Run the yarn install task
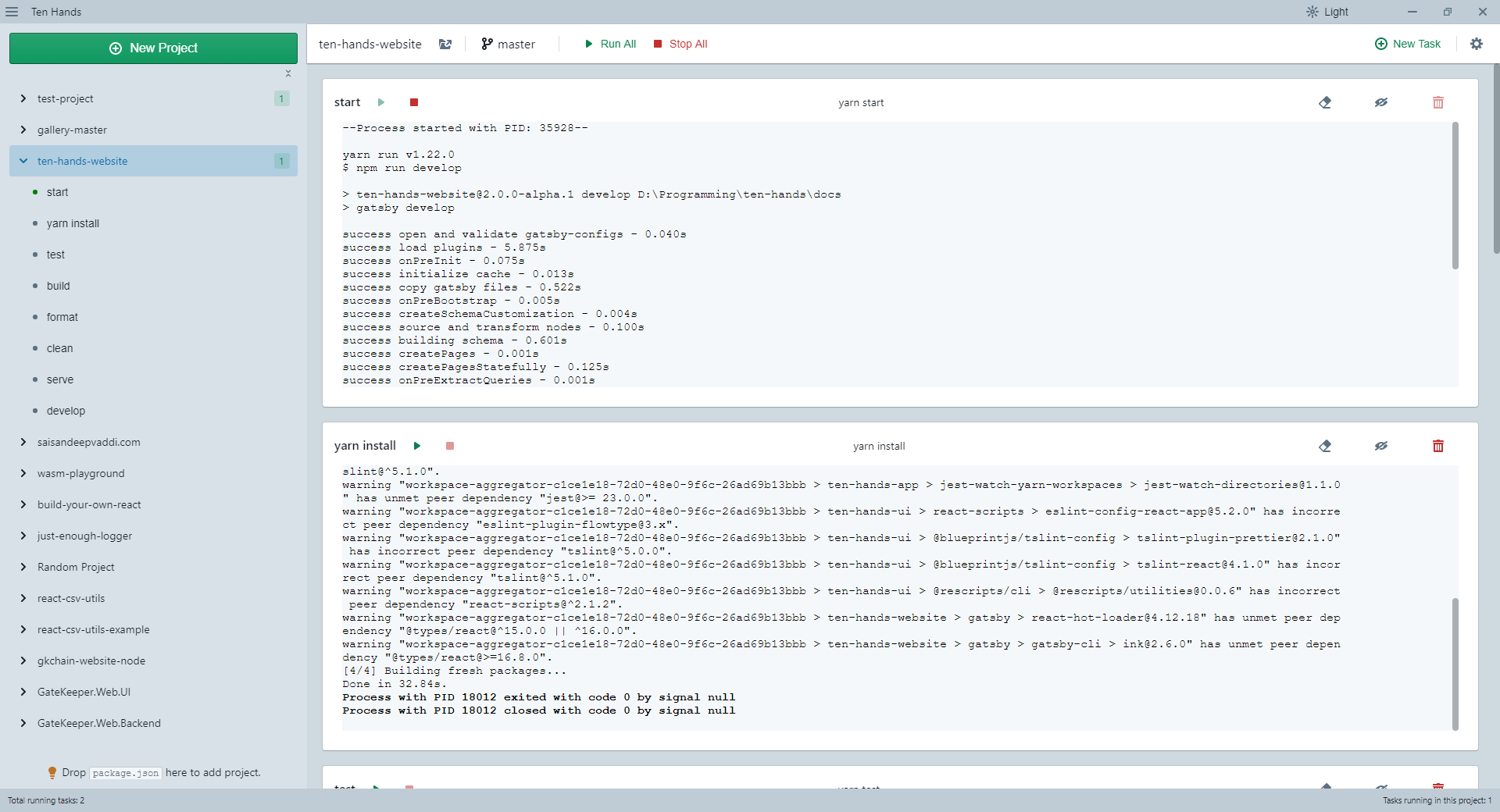The image size is (1500, 812). click(417, 446)
